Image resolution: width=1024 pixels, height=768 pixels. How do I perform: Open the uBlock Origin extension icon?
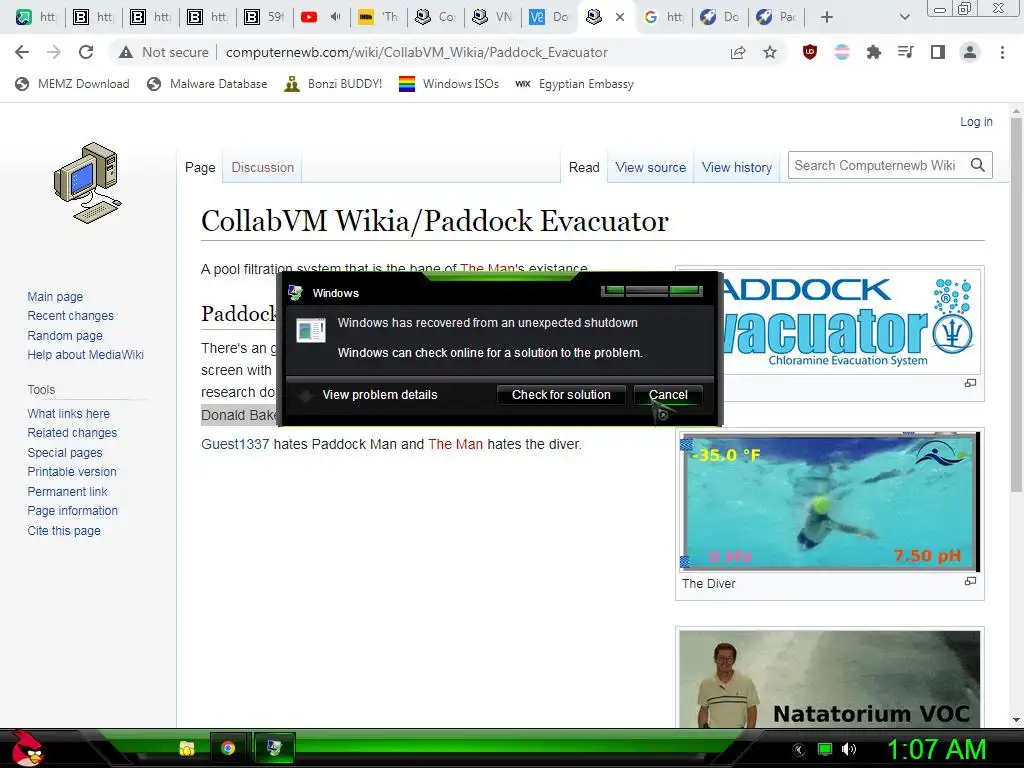click(810, 52)
